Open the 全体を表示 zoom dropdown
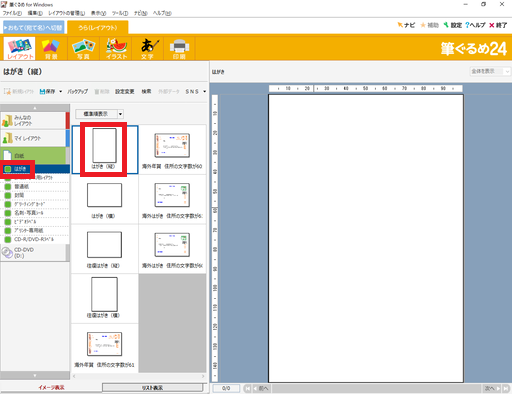512x394 pixels. coord(490,71)
